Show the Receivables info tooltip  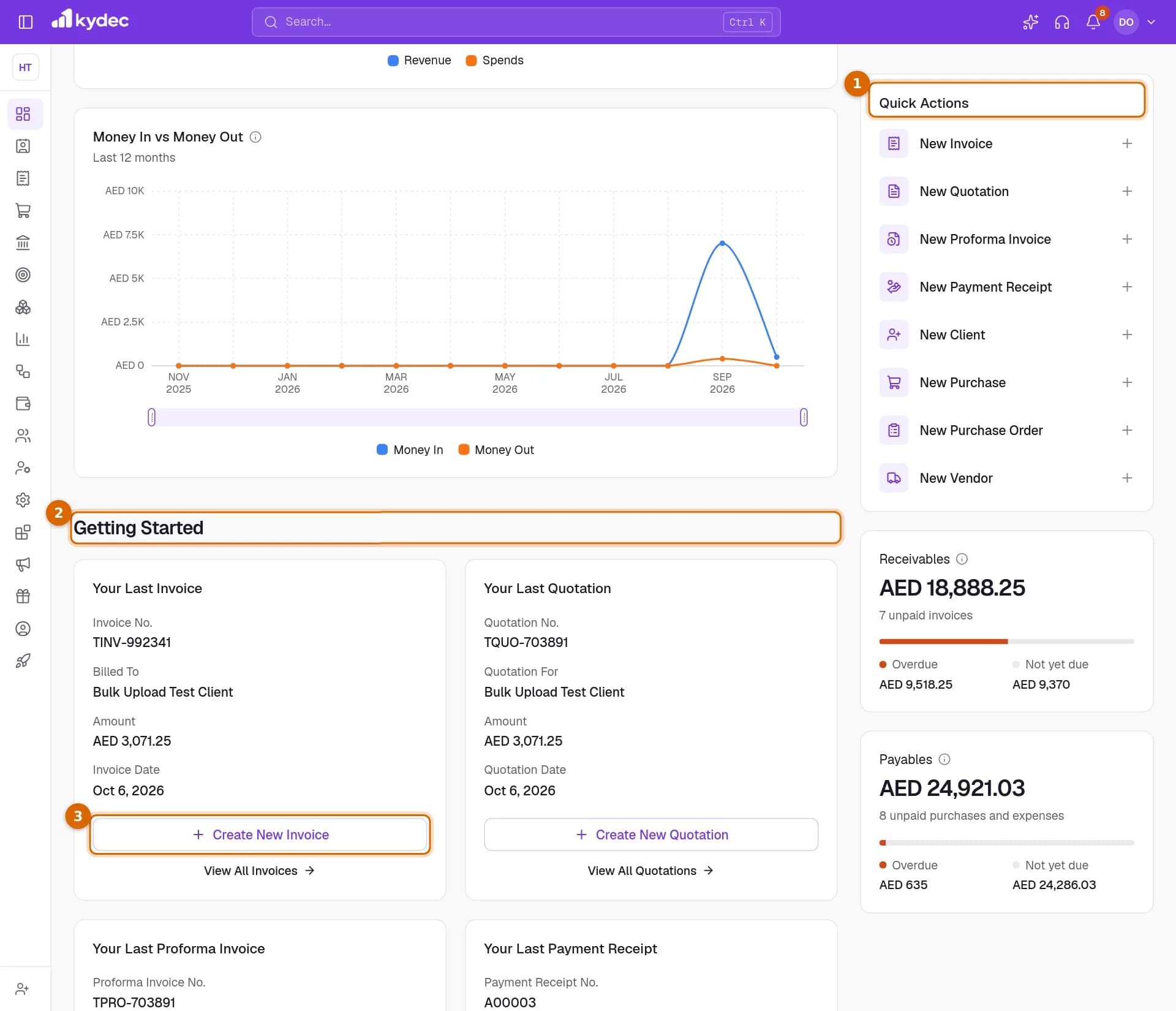coord(962,559)
